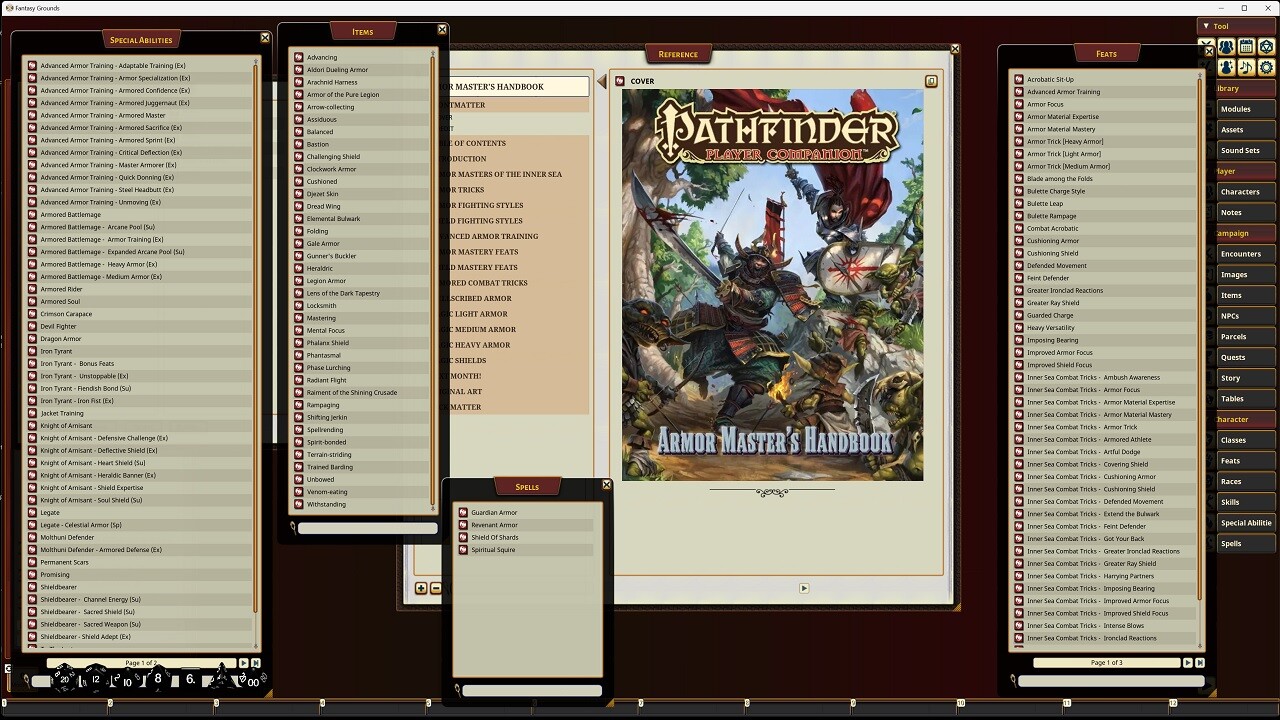Image resolution: width=1280 pixels, height=720 pixels.
Task: Open the Bastion item entry
Action: (318, 144)
